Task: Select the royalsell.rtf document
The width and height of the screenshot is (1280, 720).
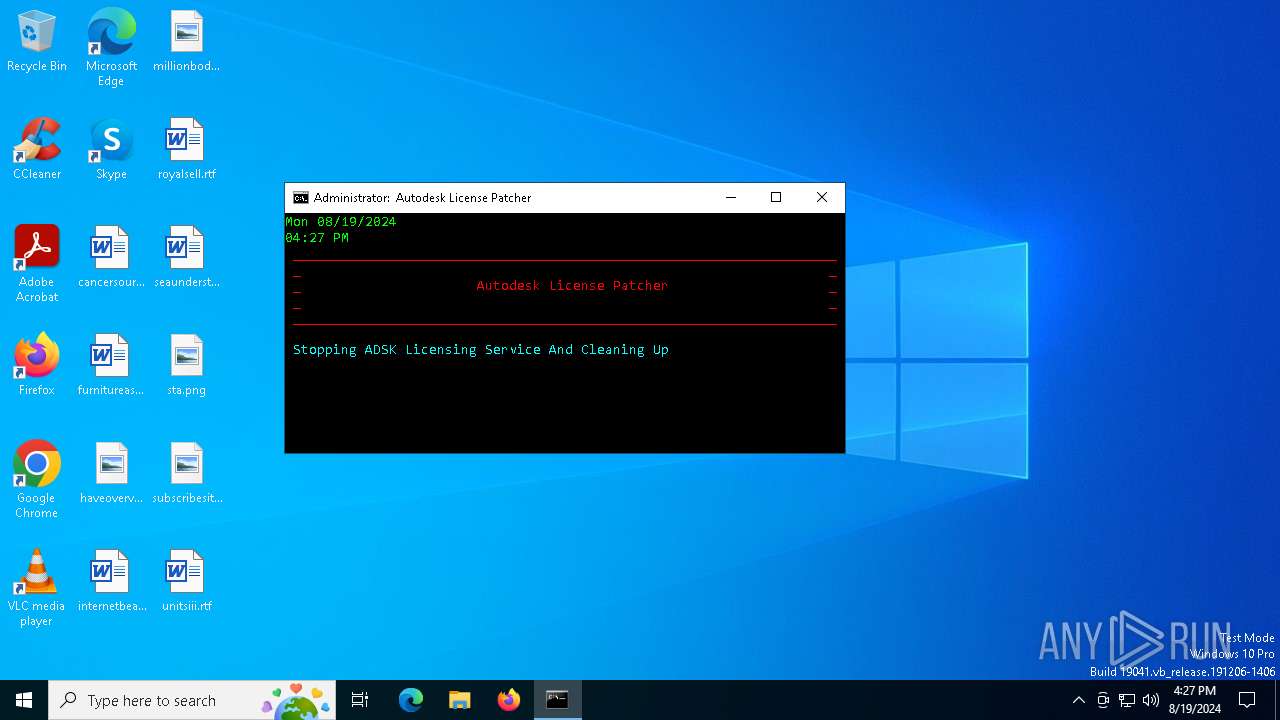Action: [x=186, y=149]
